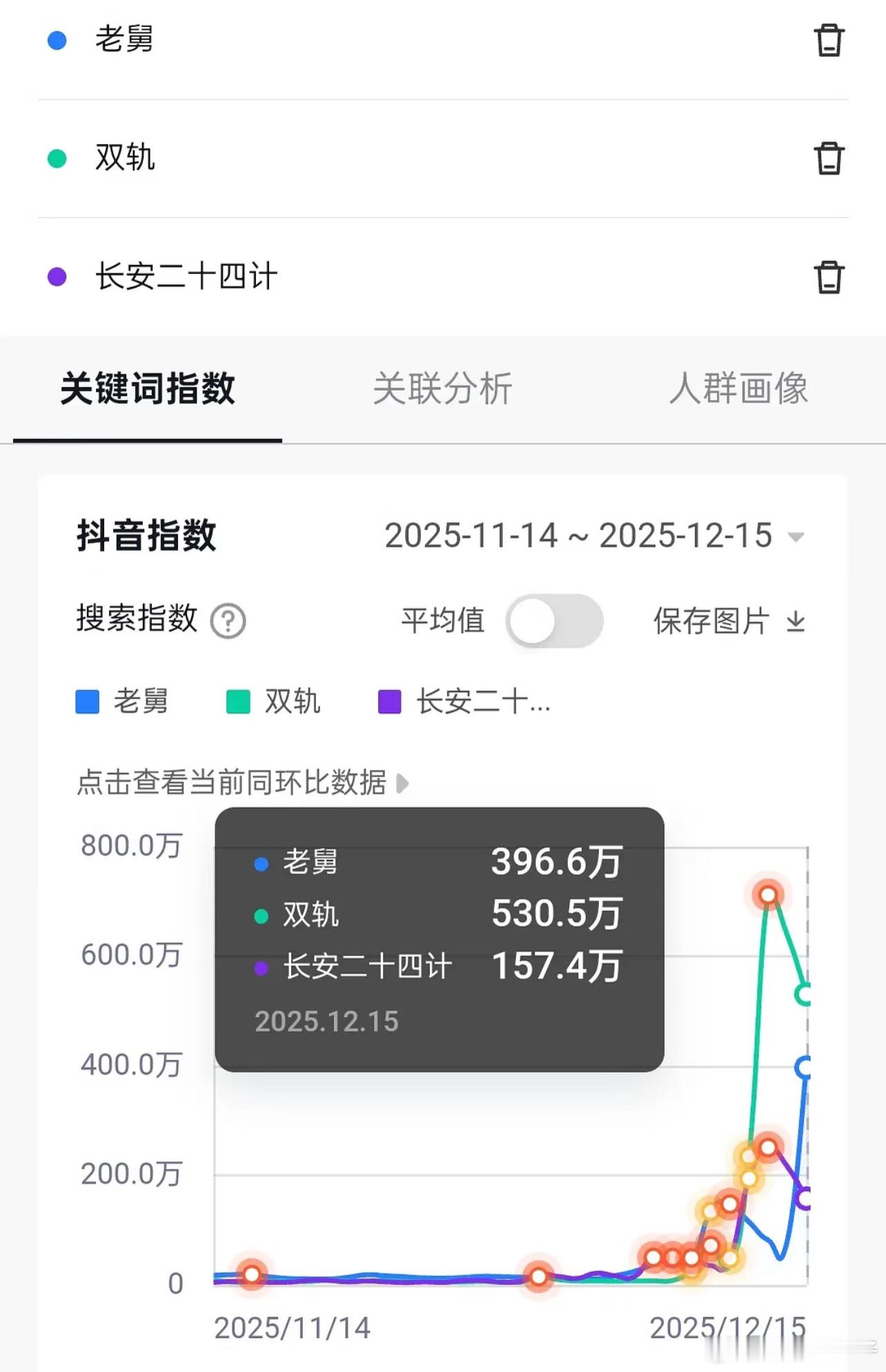Click the blue 老舅 endpoint at 12/15
The width and height of the screenshot is (886, 1372).
point(803,1068)
